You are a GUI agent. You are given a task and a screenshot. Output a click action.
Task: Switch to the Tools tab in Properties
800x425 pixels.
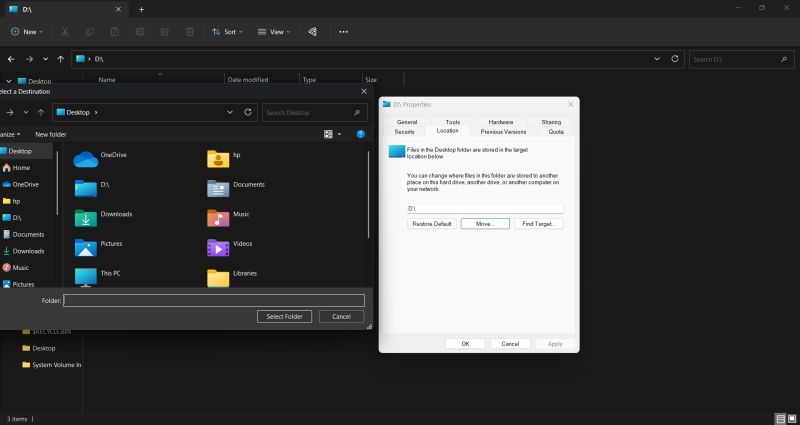coord(453,122)
